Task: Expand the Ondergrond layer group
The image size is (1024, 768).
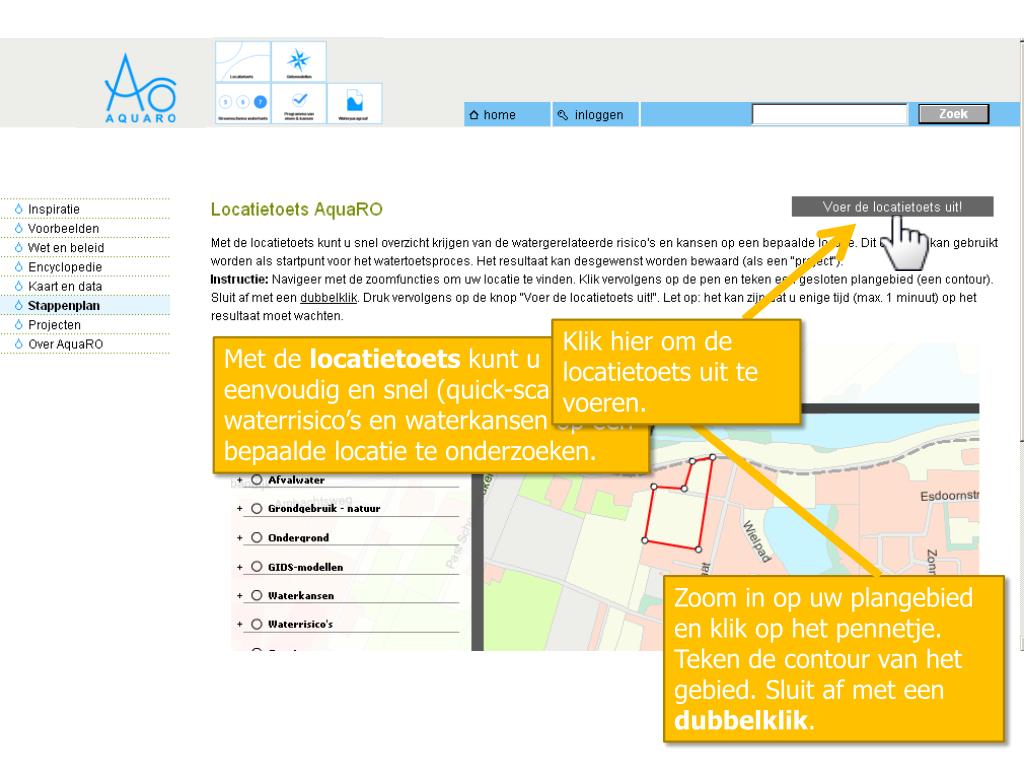Action: tap(240, 537)
